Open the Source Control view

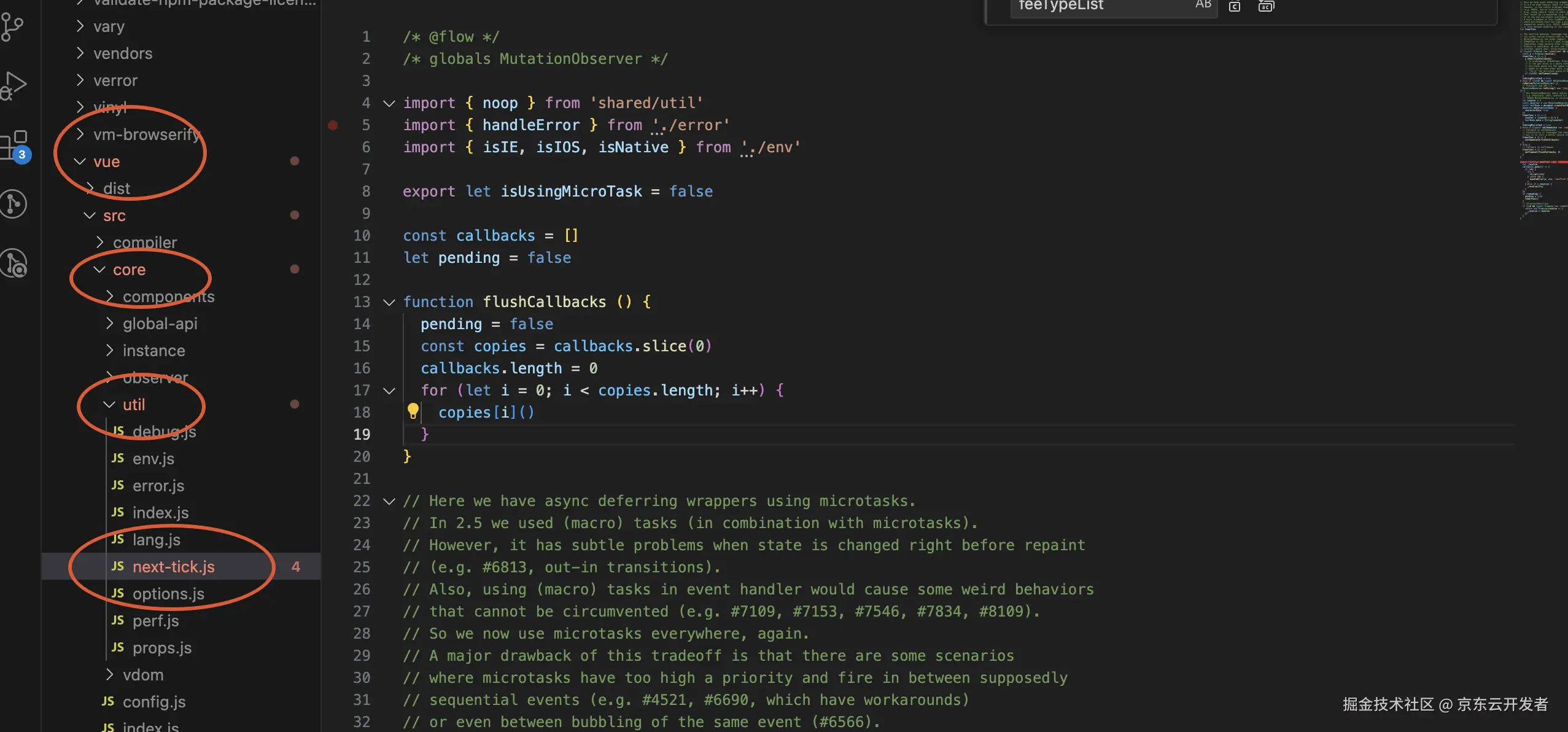12,27
